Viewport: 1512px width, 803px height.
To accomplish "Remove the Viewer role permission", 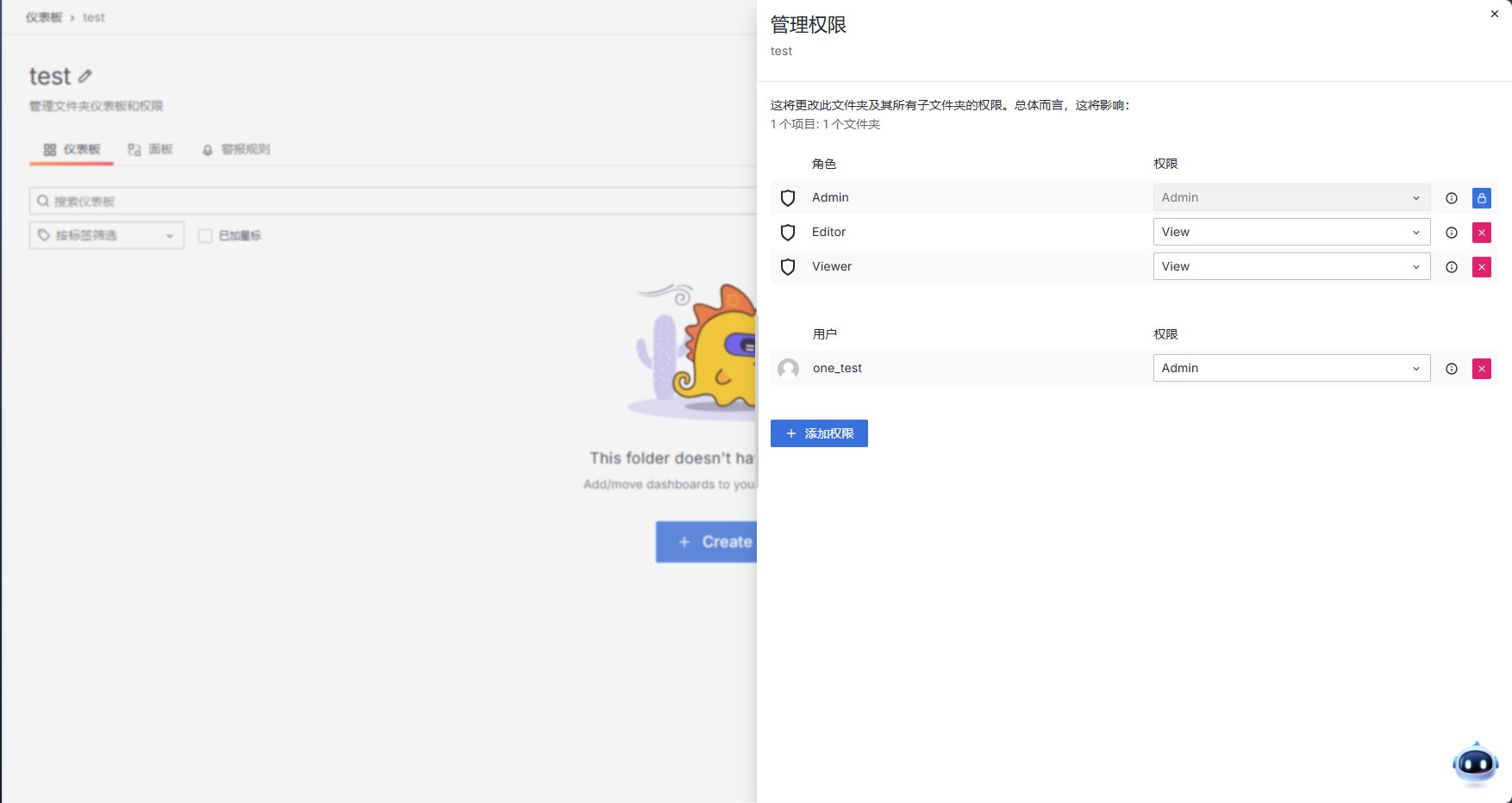I will pos(1481,267).
